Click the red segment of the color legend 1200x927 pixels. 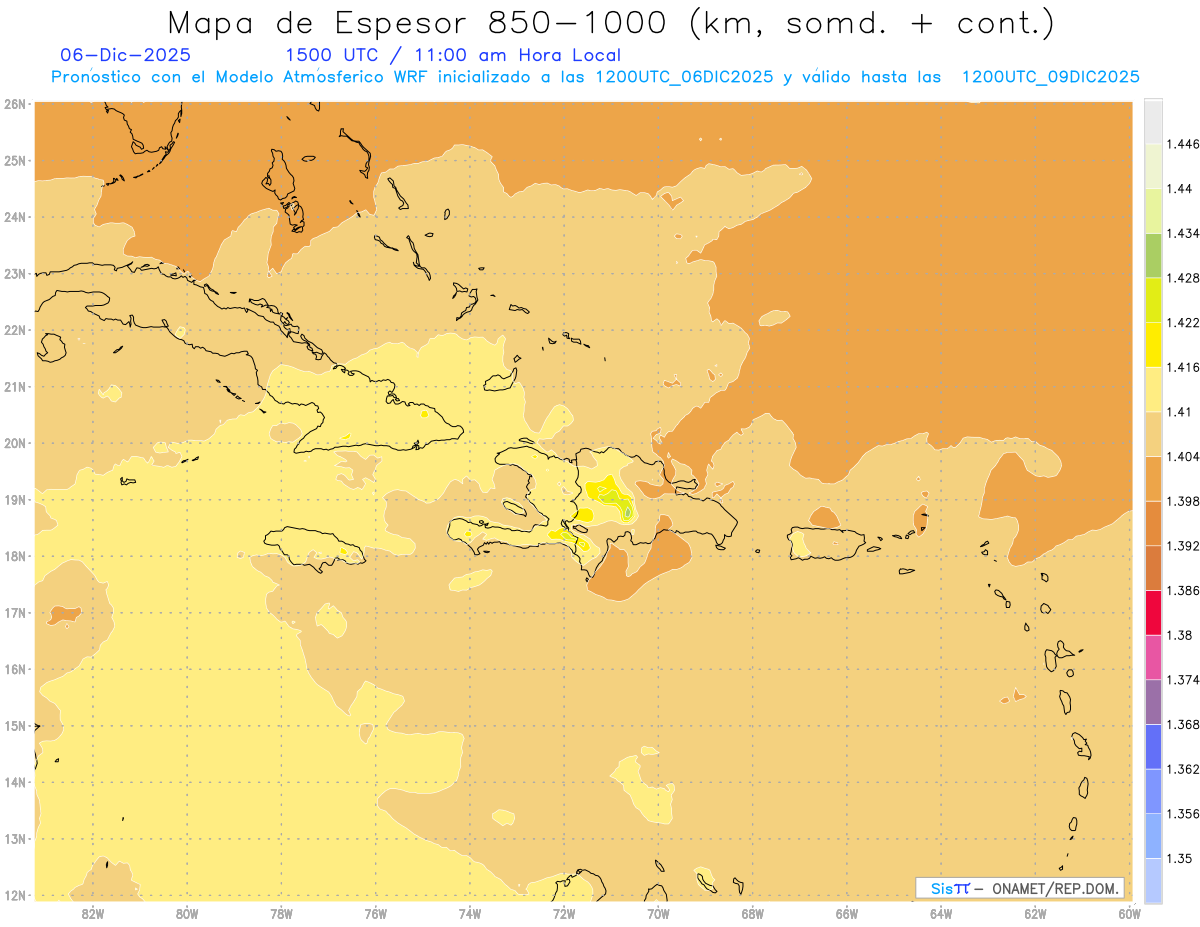click(1153, 613)
